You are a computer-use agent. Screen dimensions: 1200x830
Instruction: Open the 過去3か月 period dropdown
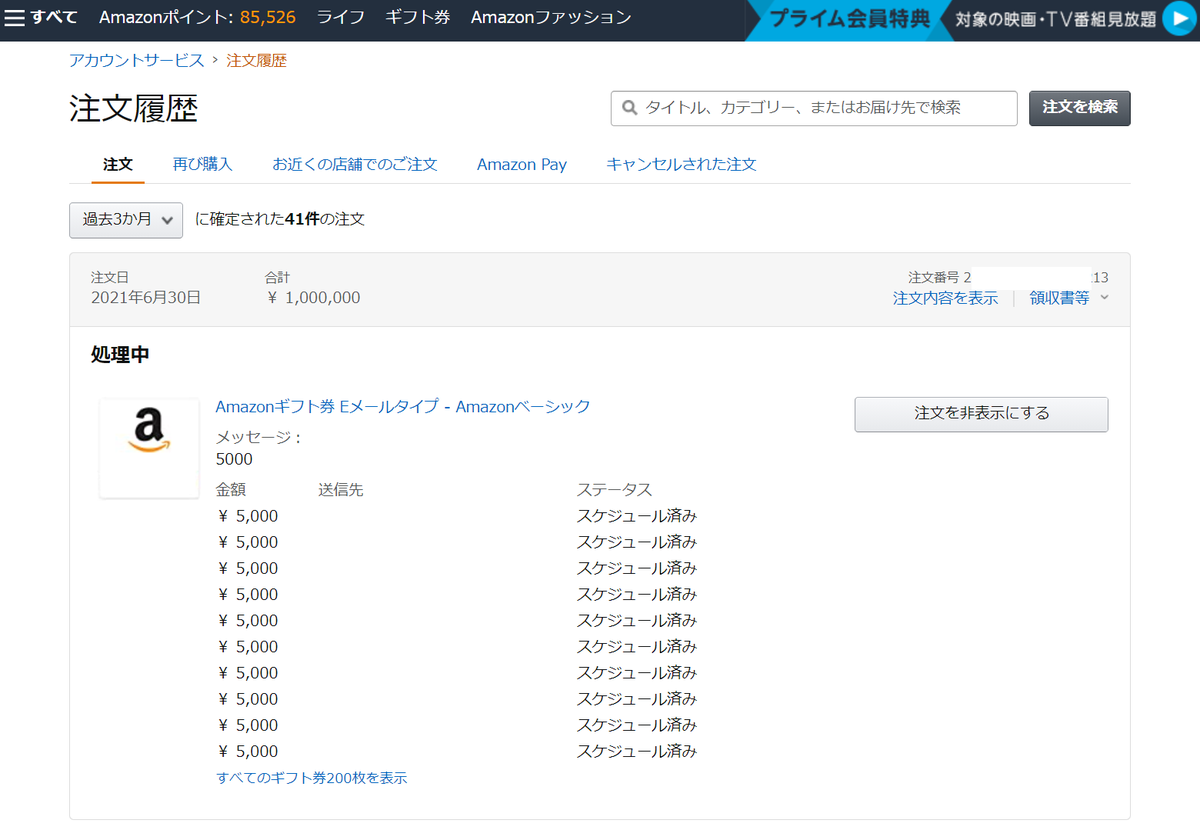(126, 220)
